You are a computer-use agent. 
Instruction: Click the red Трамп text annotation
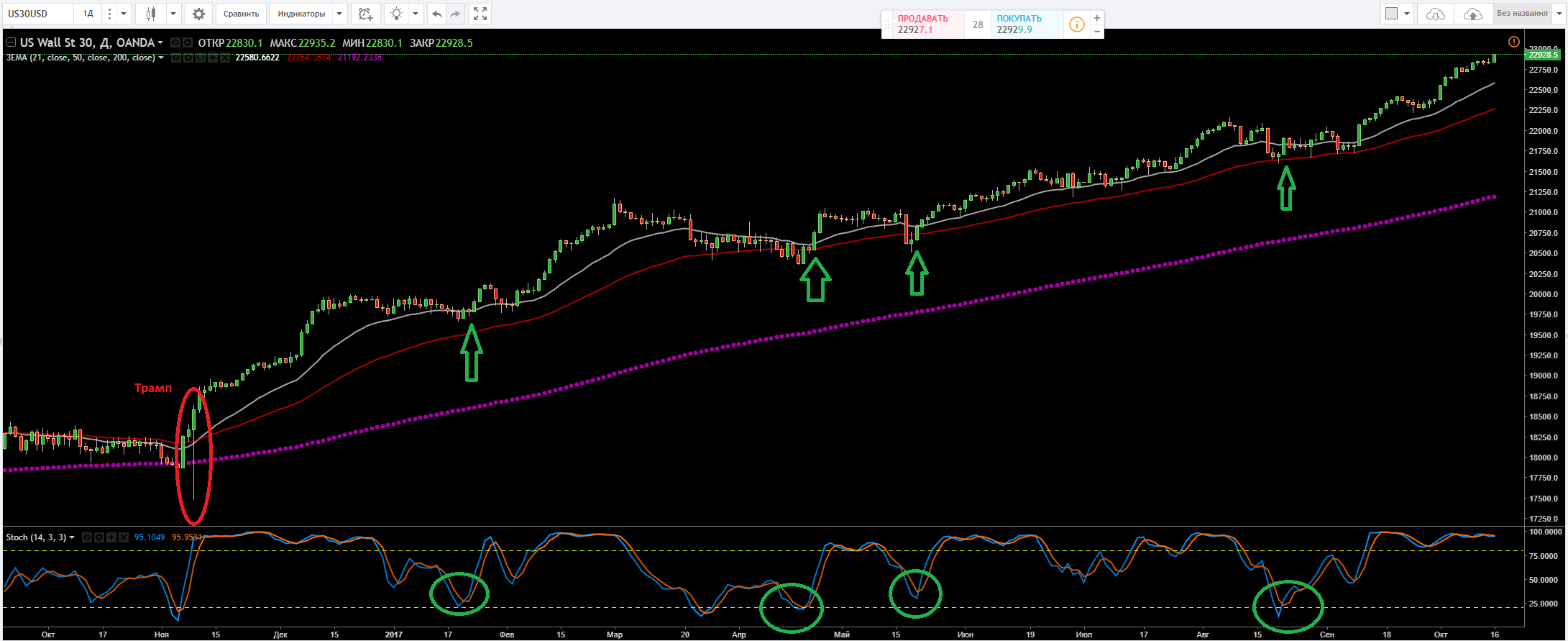click(153, 388)
